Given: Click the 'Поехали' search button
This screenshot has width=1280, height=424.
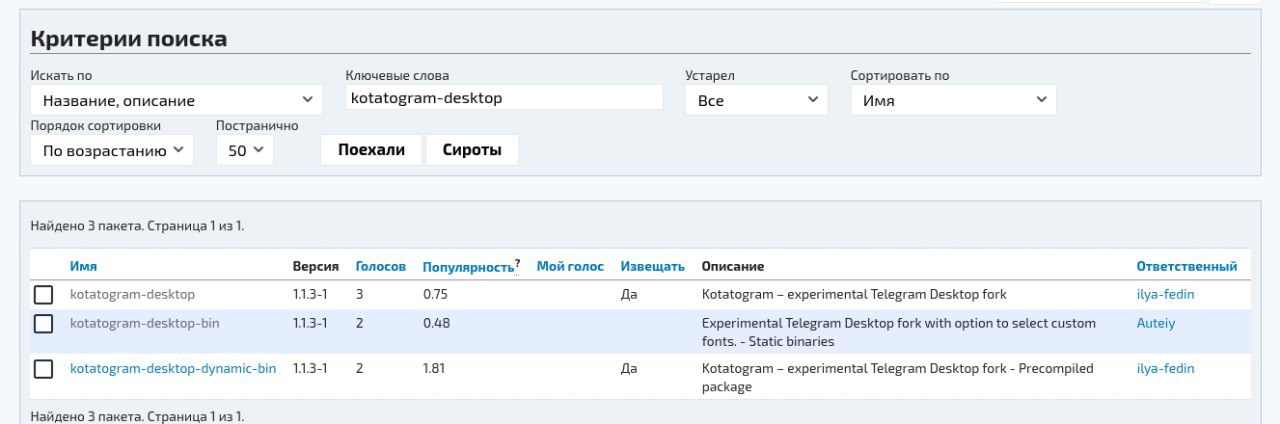Looking at the screenshot, I should point(372,150).
